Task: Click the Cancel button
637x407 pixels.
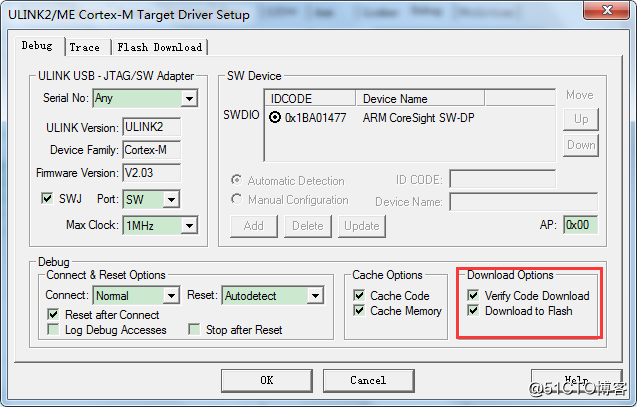Action: click(368, 381)
